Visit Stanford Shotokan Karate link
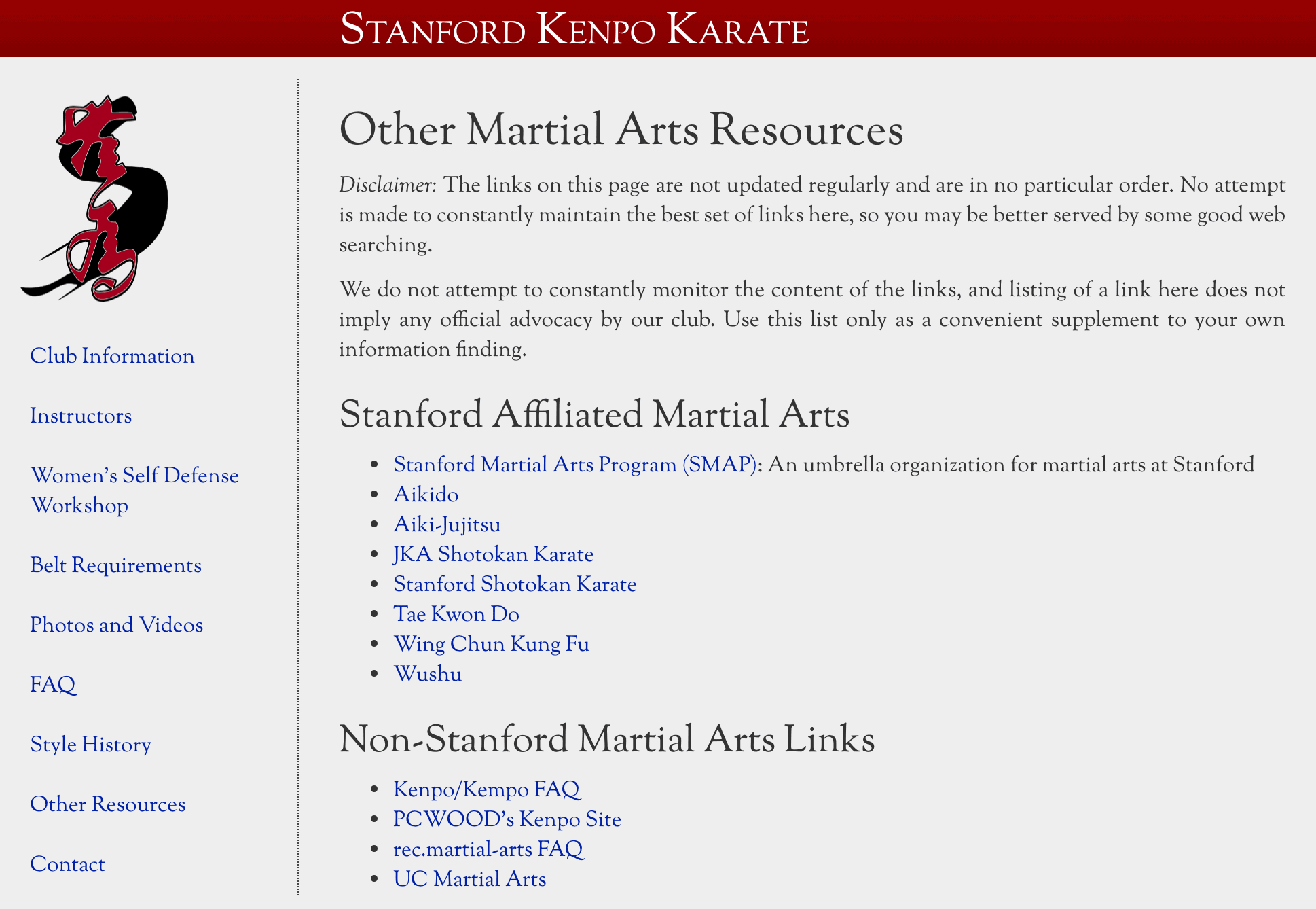Image resolution: width=1316 pixels, height=909 pixels. click(515, 584)
